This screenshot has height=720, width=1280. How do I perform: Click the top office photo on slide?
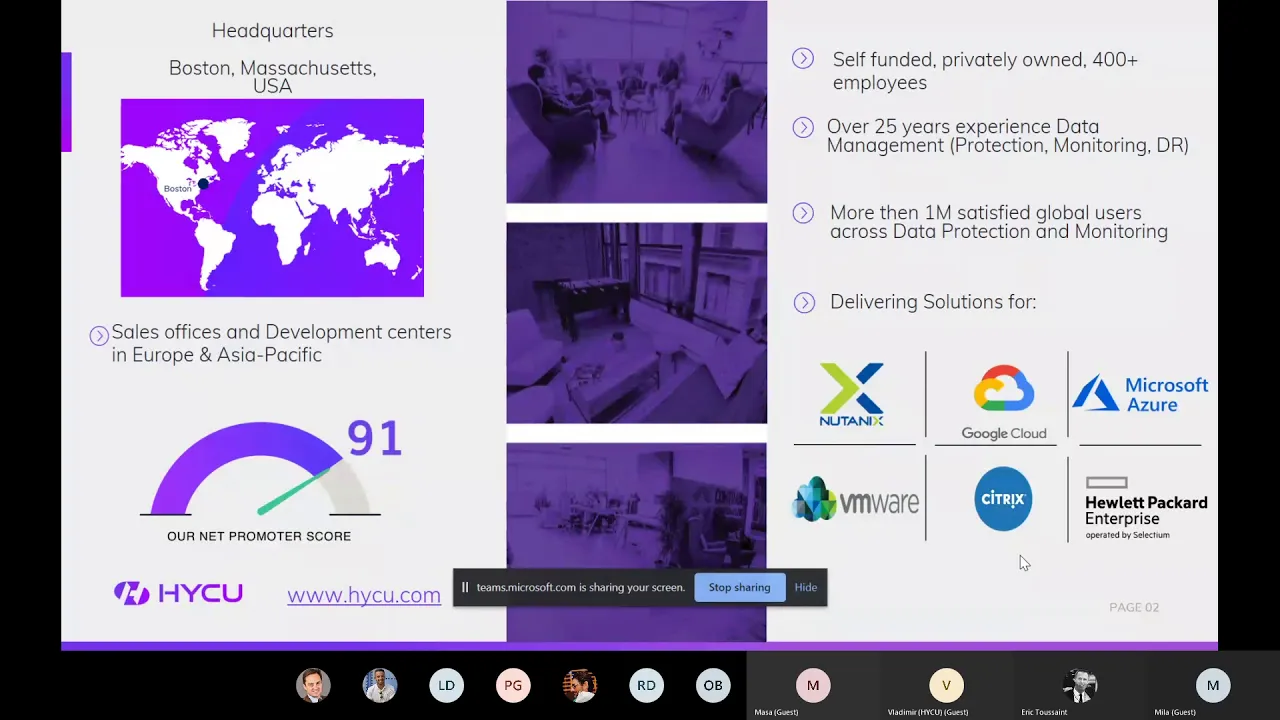636,102
